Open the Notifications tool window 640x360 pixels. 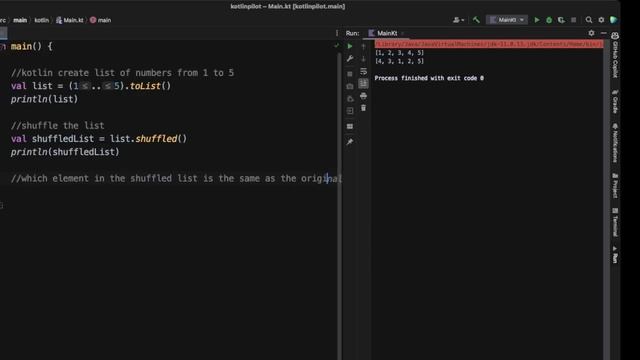click(615, 143)
